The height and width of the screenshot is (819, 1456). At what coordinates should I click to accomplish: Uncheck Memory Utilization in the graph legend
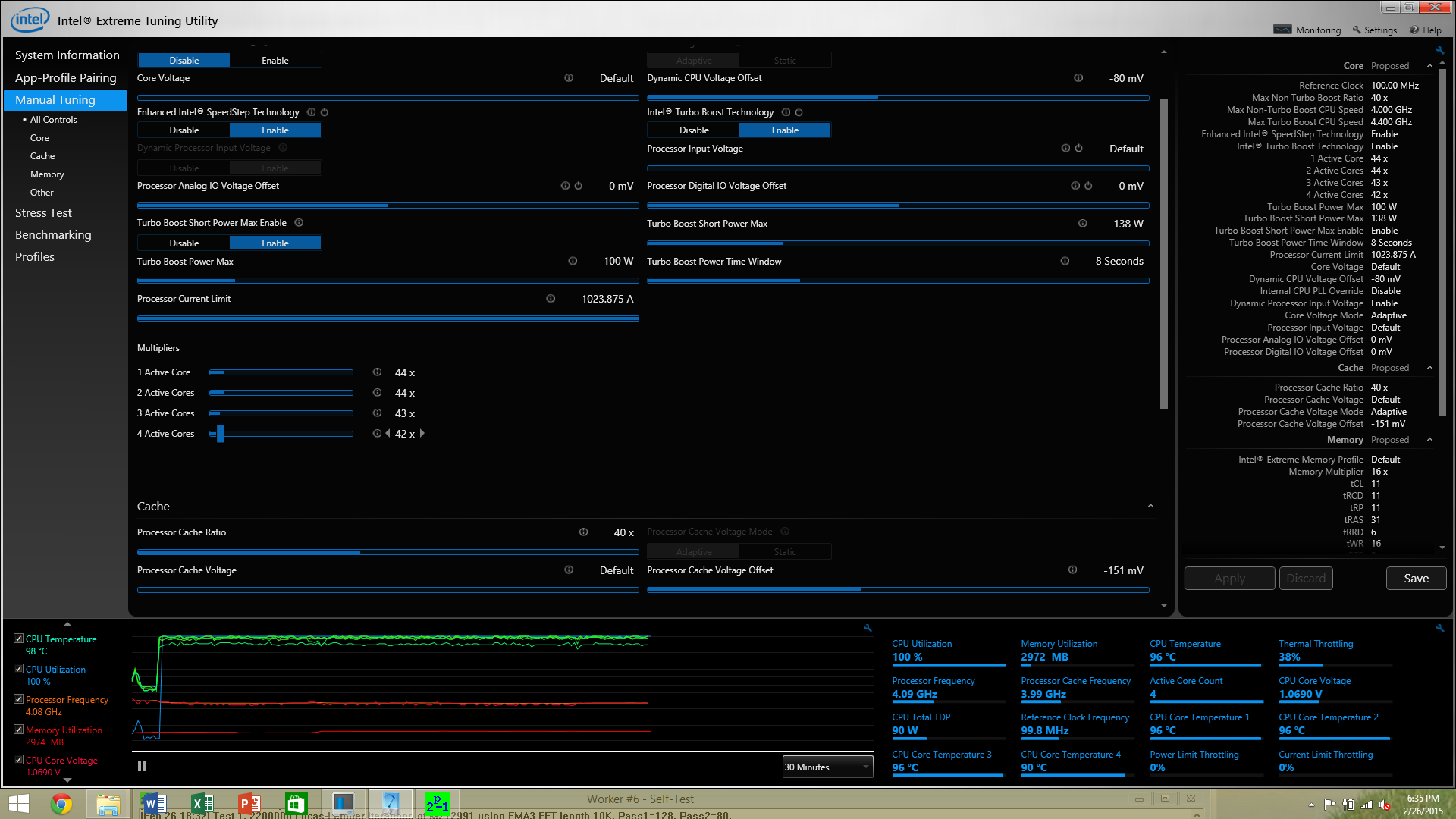18,730
